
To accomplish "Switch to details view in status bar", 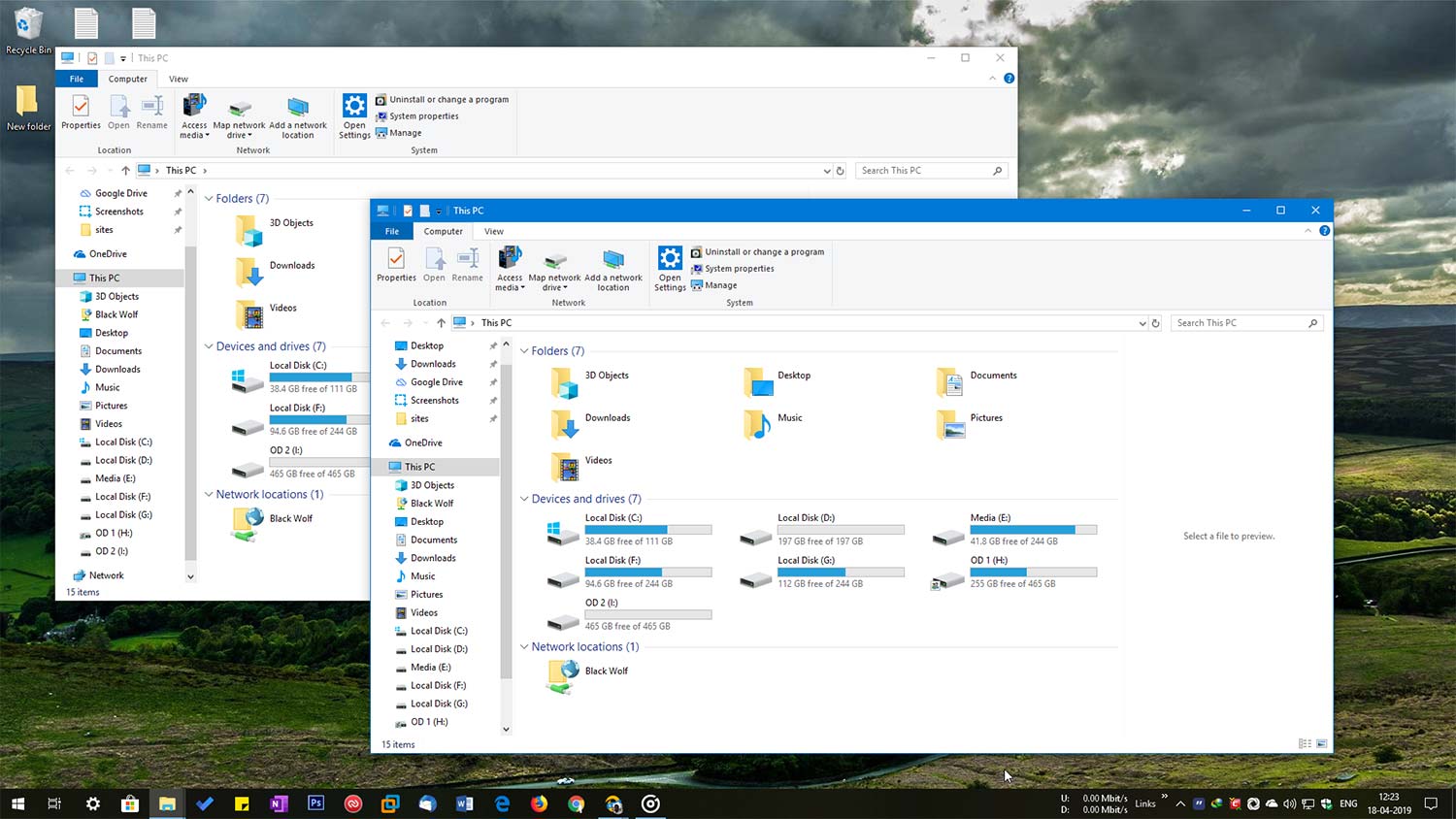I will (1304, 743).
